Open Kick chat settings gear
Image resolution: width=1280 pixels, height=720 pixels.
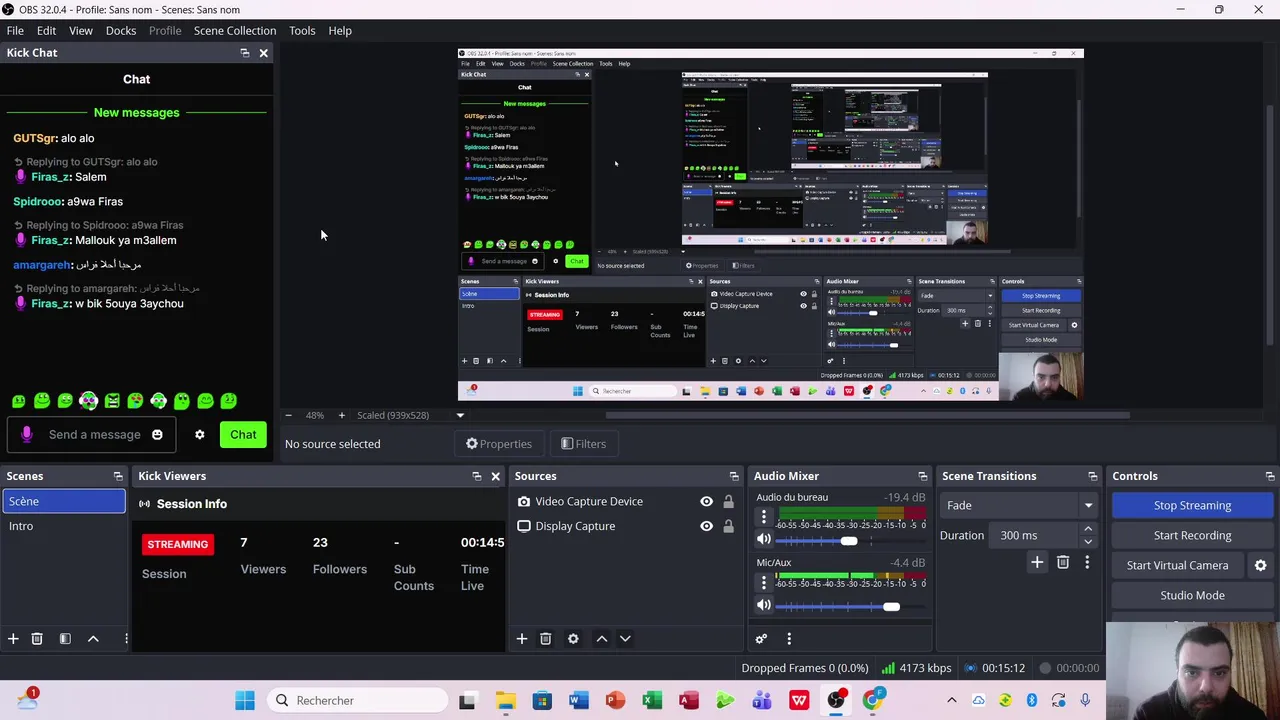(x=199, y=434)
